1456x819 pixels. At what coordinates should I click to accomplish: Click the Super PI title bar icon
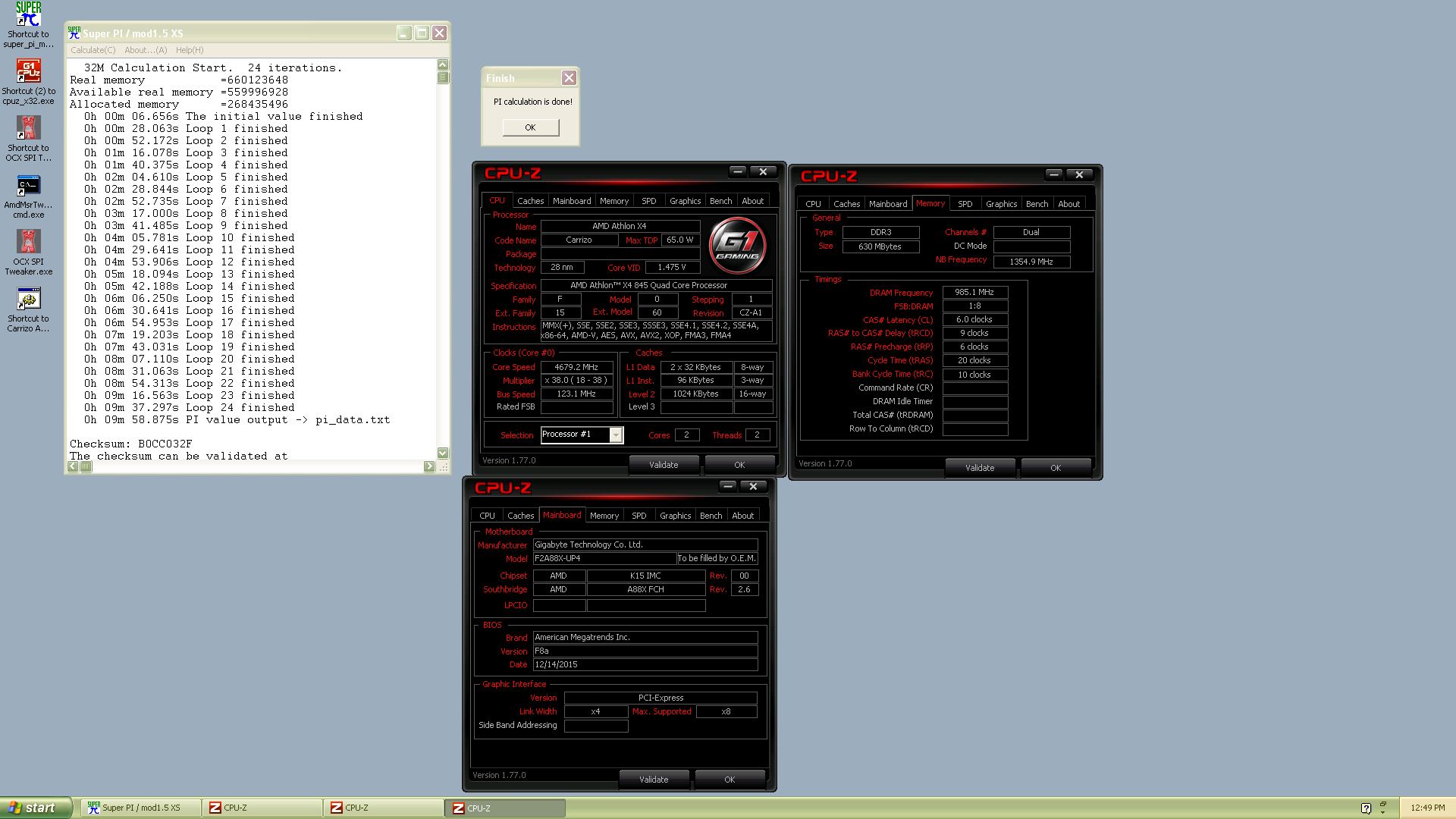74,33
